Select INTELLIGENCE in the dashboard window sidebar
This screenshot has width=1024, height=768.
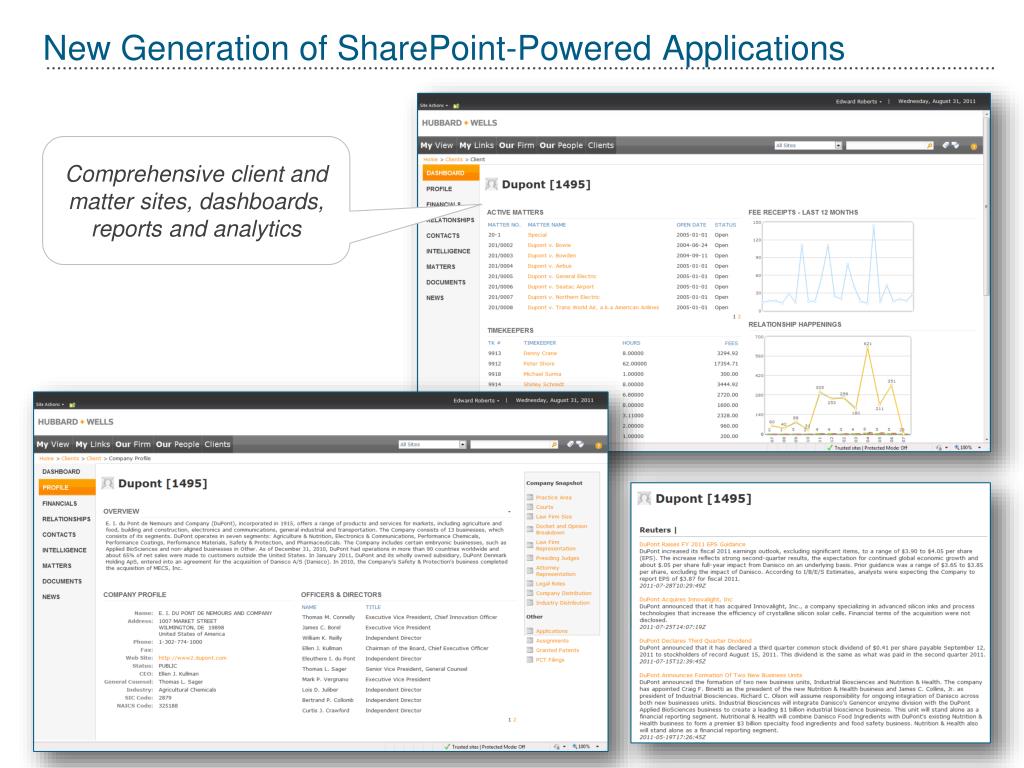448,251
